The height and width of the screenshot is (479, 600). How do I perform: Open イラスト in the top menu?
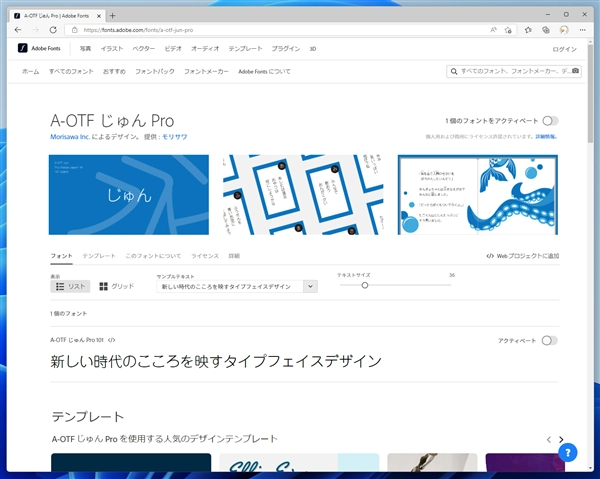[112, 49]
